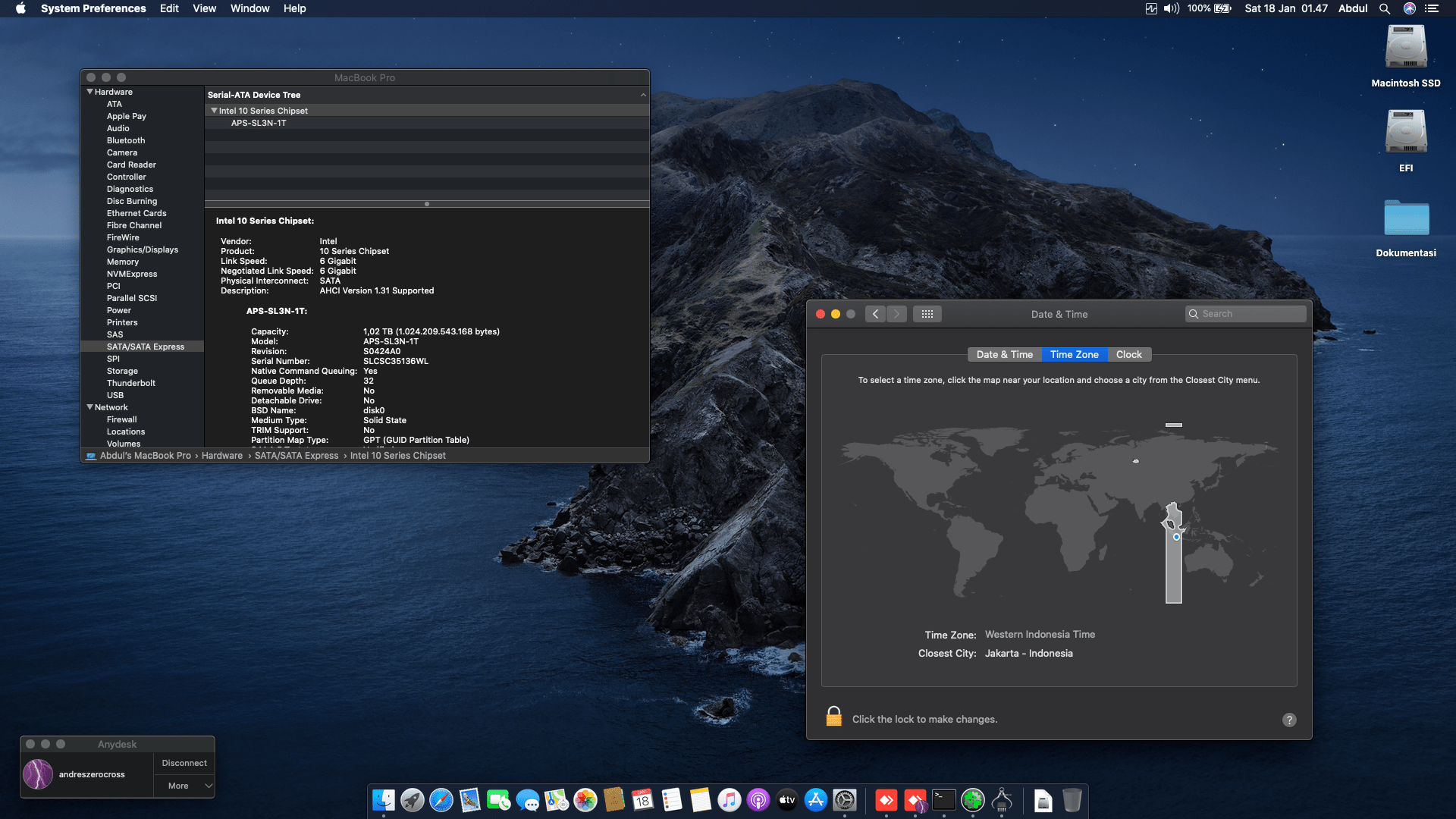Open Finder from the dock
The width and height of the screenshot is (1456, 819).
point(384,800)
